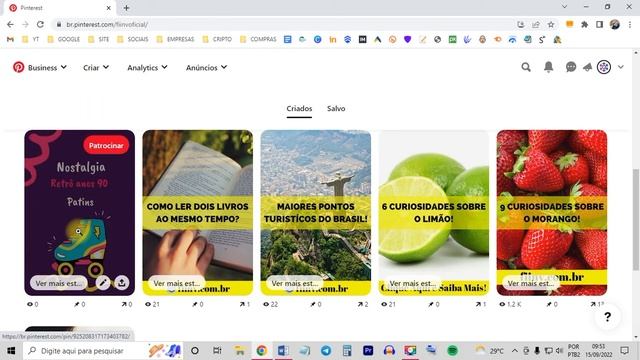Click the Pinterest logo icon
The image size is (640, 360).
click(x=18, y=67)
